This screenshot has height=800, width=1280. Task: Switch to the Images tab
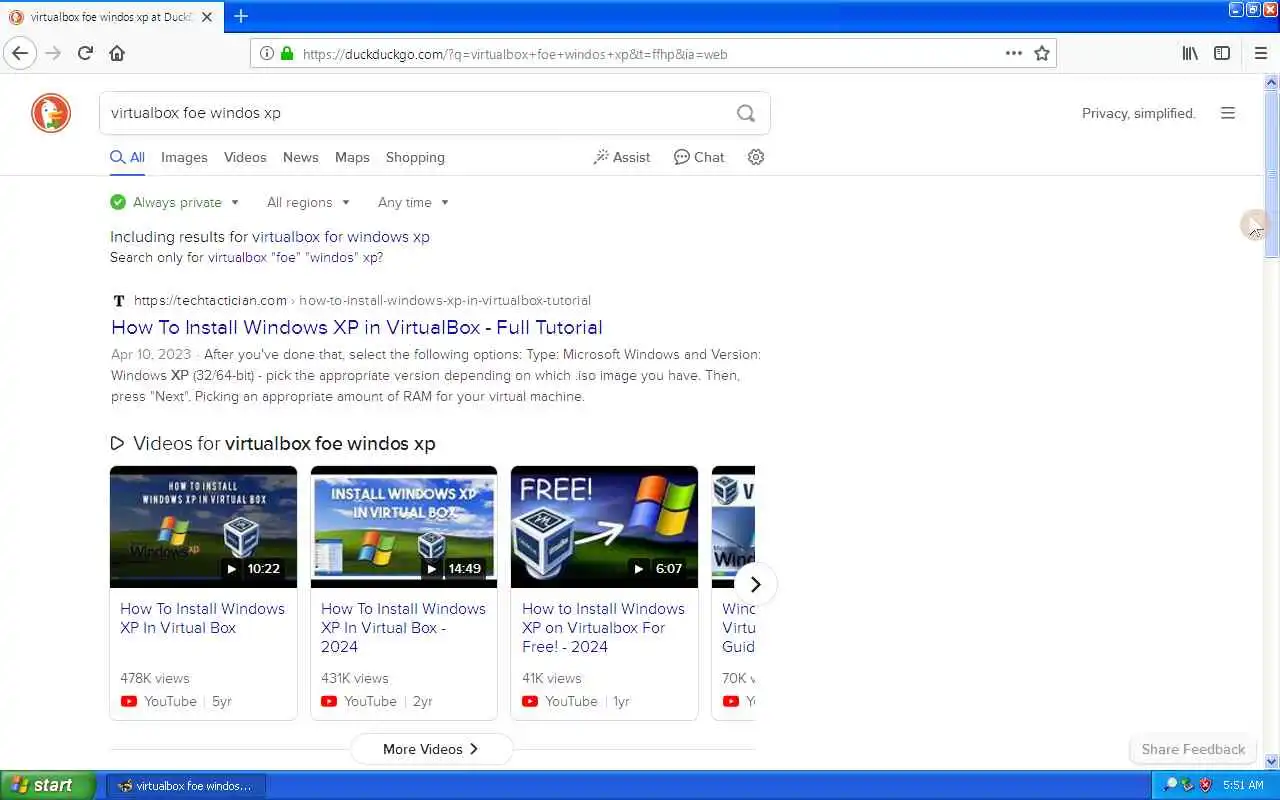184,157
